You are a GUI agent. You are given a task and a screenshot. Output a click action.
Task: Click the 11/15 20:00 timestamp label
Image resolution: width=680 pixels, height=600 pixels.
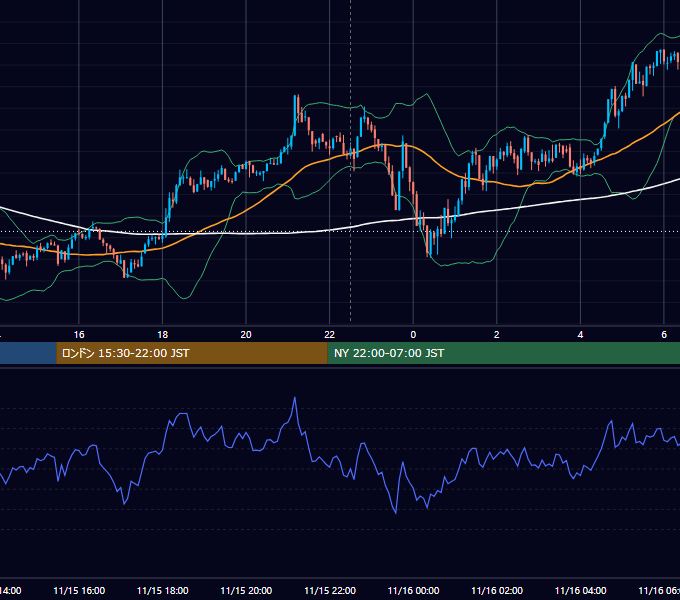point(246,590)
